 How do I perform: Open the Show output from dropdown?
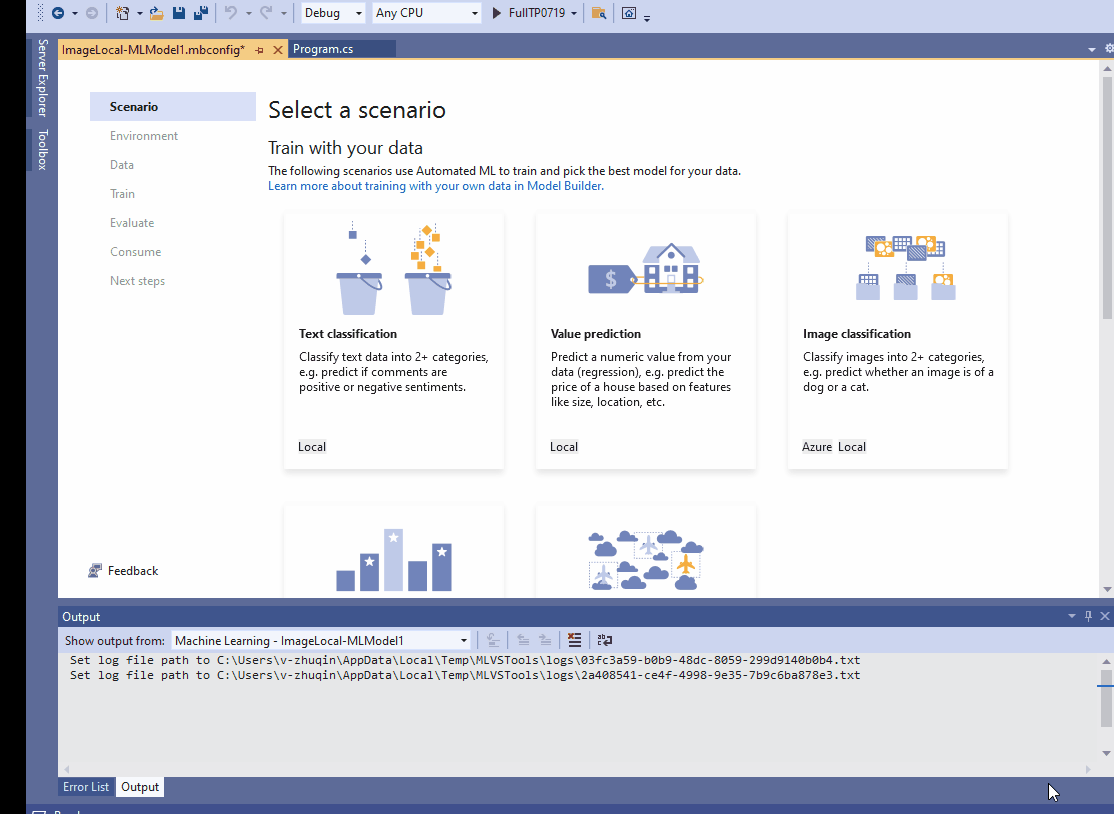(x=321, y=640)
